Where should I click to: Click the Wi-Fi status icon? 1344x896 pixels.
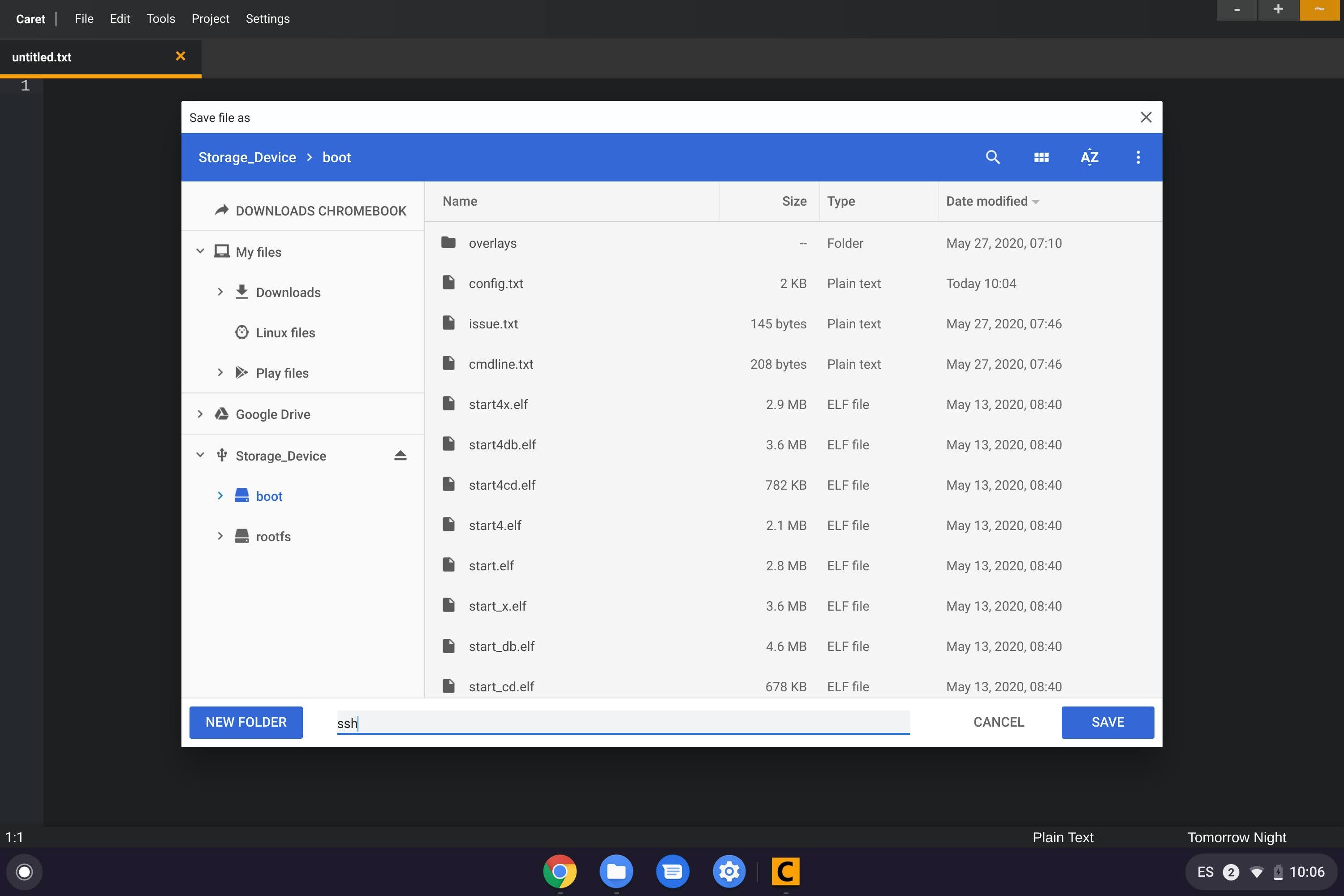(1257, 872)
